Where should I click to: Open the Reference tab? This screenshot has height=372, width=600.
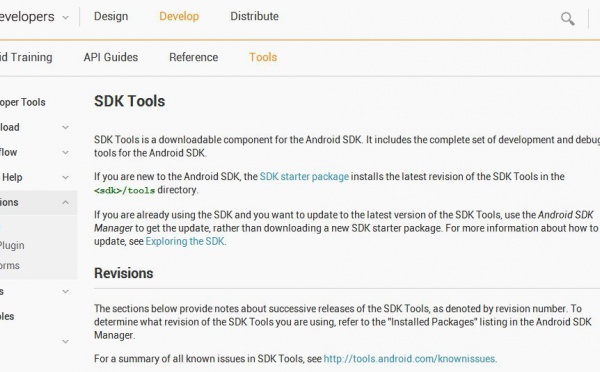click(194, 57)
